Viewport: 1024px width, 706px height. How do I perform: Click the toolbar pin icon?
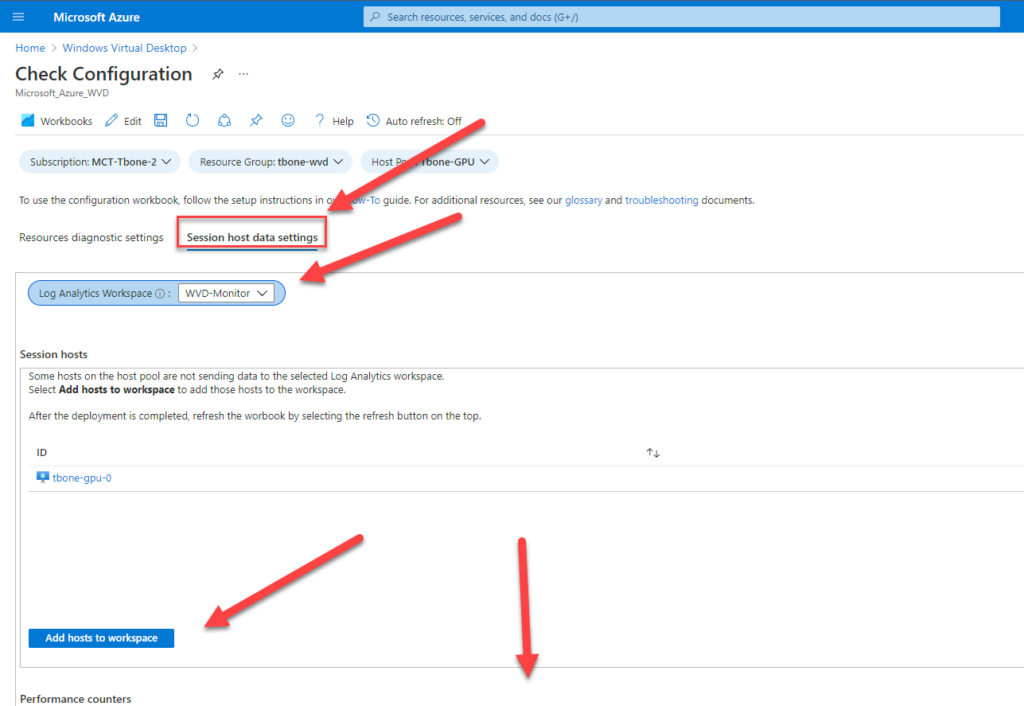click(256, 120)
